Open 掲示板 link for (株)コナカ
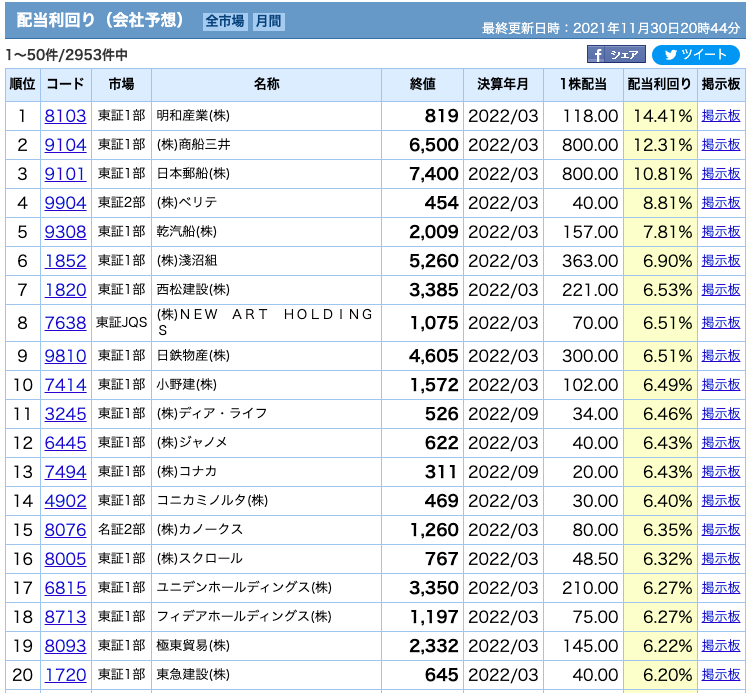The image size is (753, 693). tap(720, 472)
